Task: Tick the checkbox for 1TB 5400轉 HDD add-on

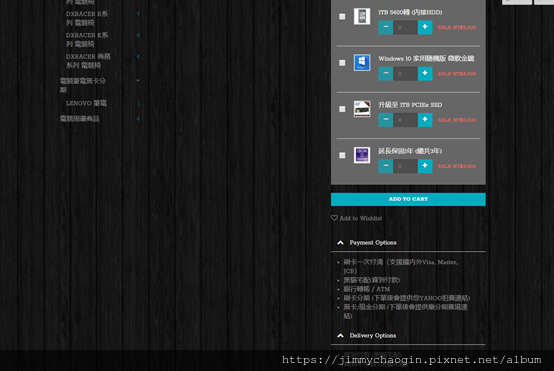Action: click(342, 17)
